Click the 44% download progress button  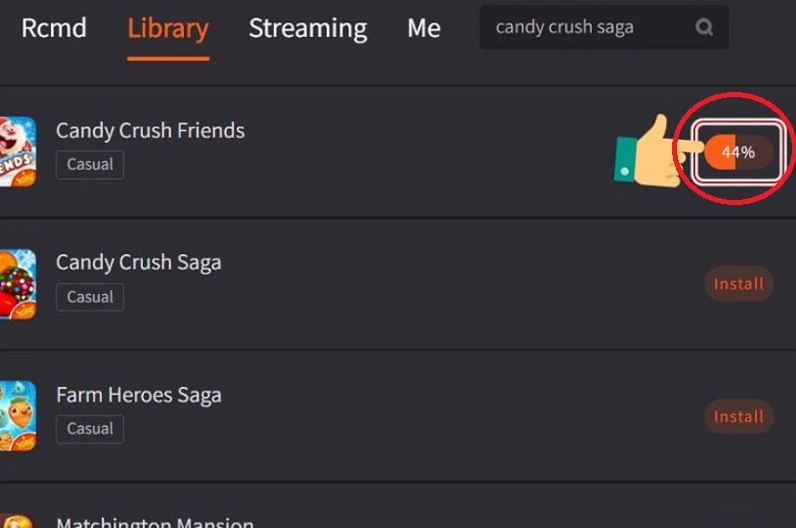pyautogui.click(x=739, y=153)
